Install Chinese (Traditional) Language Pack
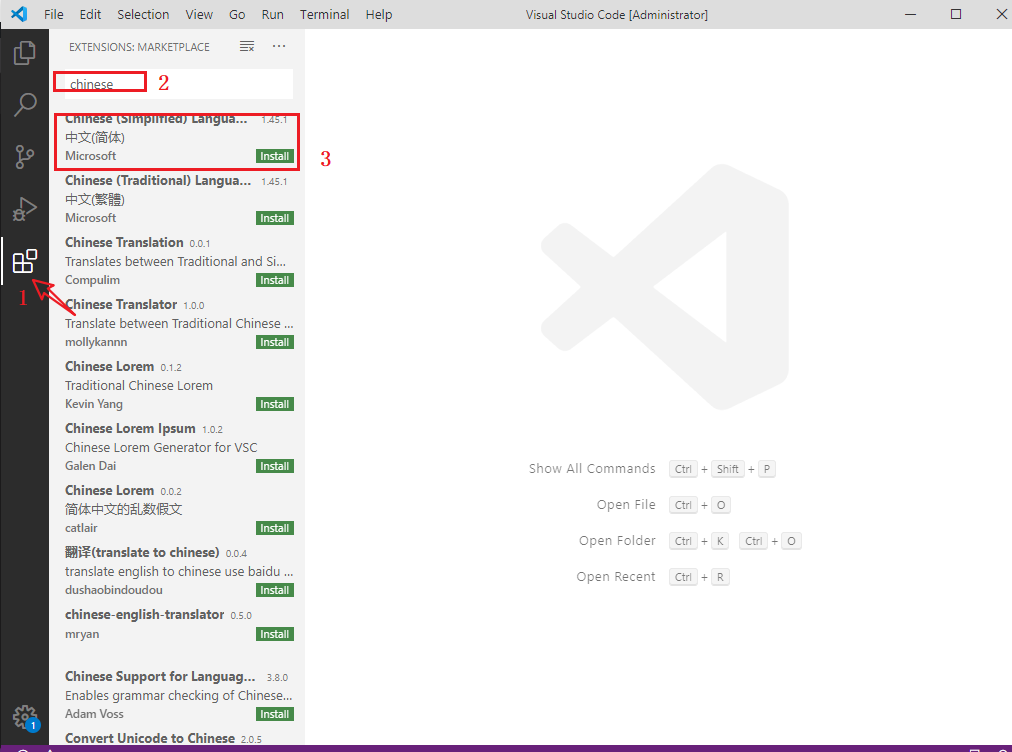The image size is (1012, 752). point(275,218)
